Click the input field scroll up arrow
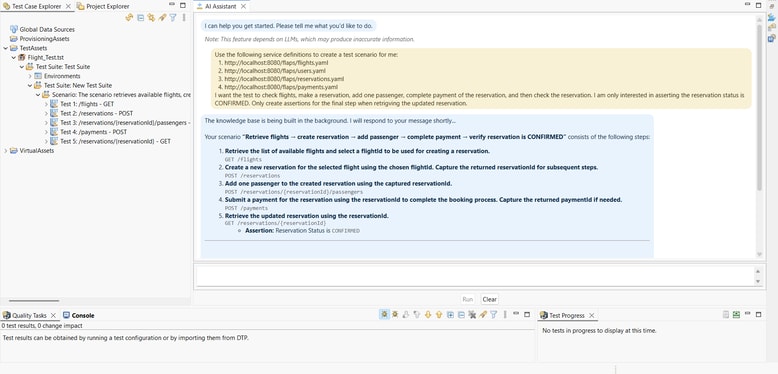 click(757, 271)
